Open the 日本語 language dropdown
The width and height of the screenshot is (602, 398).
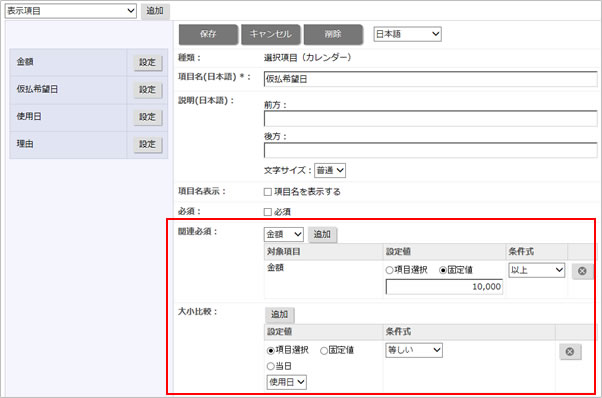(407, 34)
